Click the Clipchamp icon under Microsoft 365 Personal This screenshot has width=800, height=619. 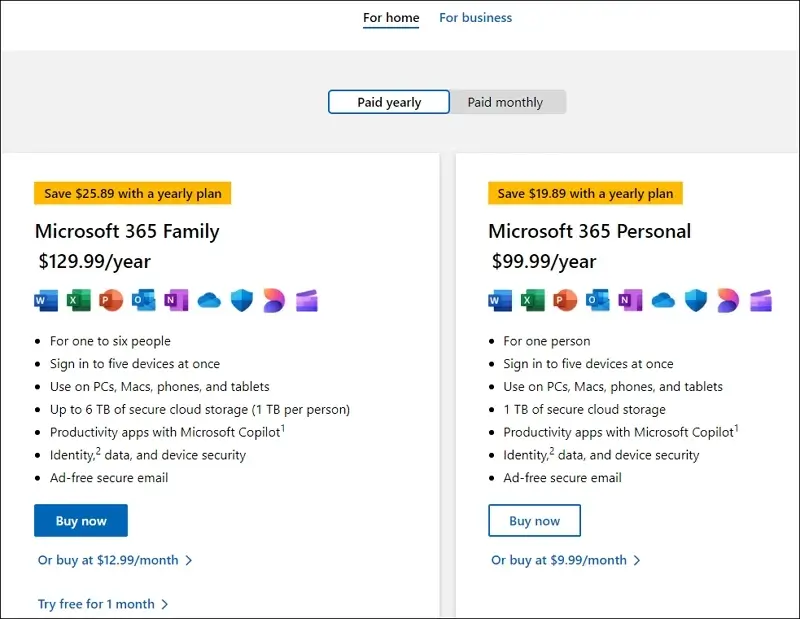tap(761, 301)
